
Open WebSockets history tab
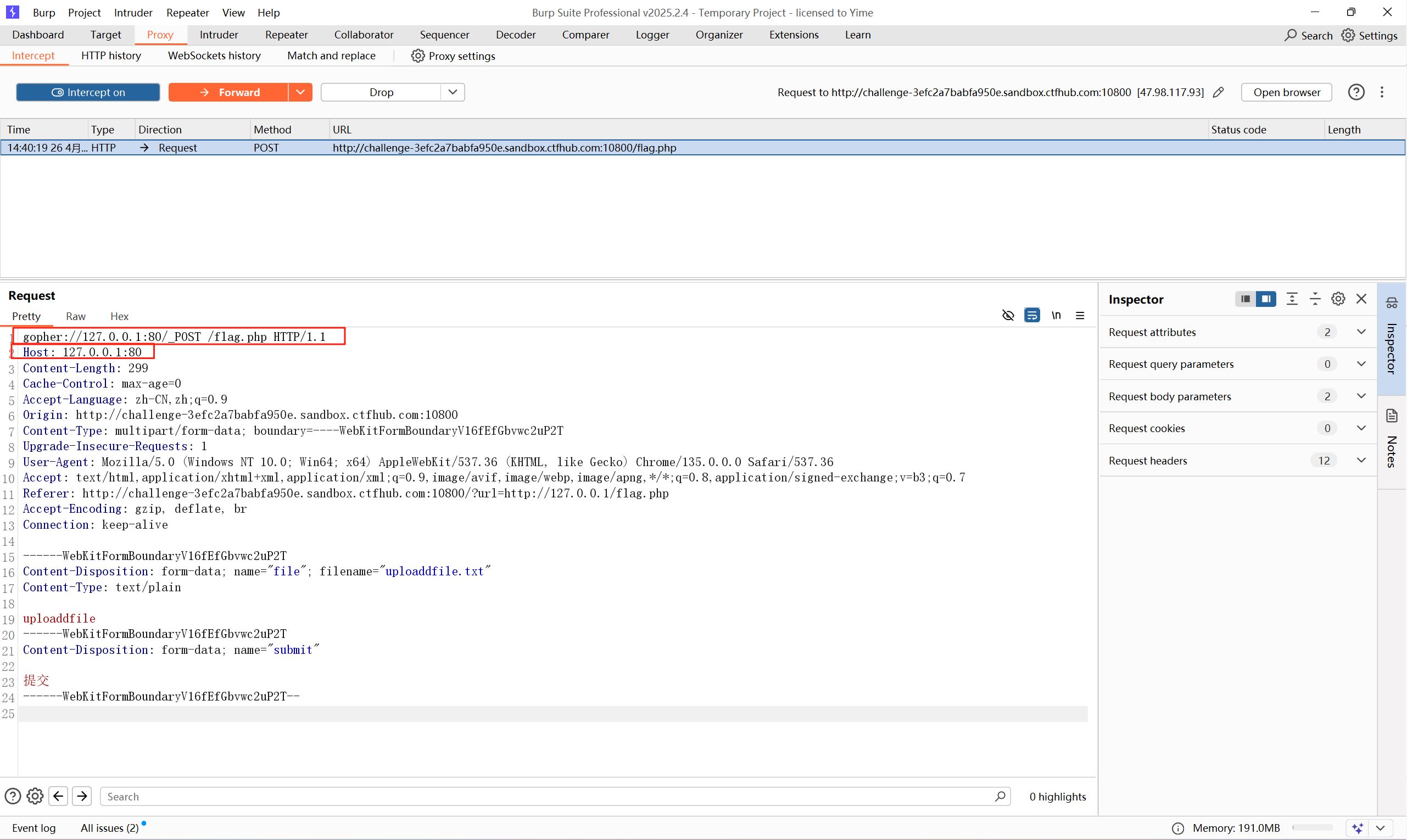click(x=214, y=55)
